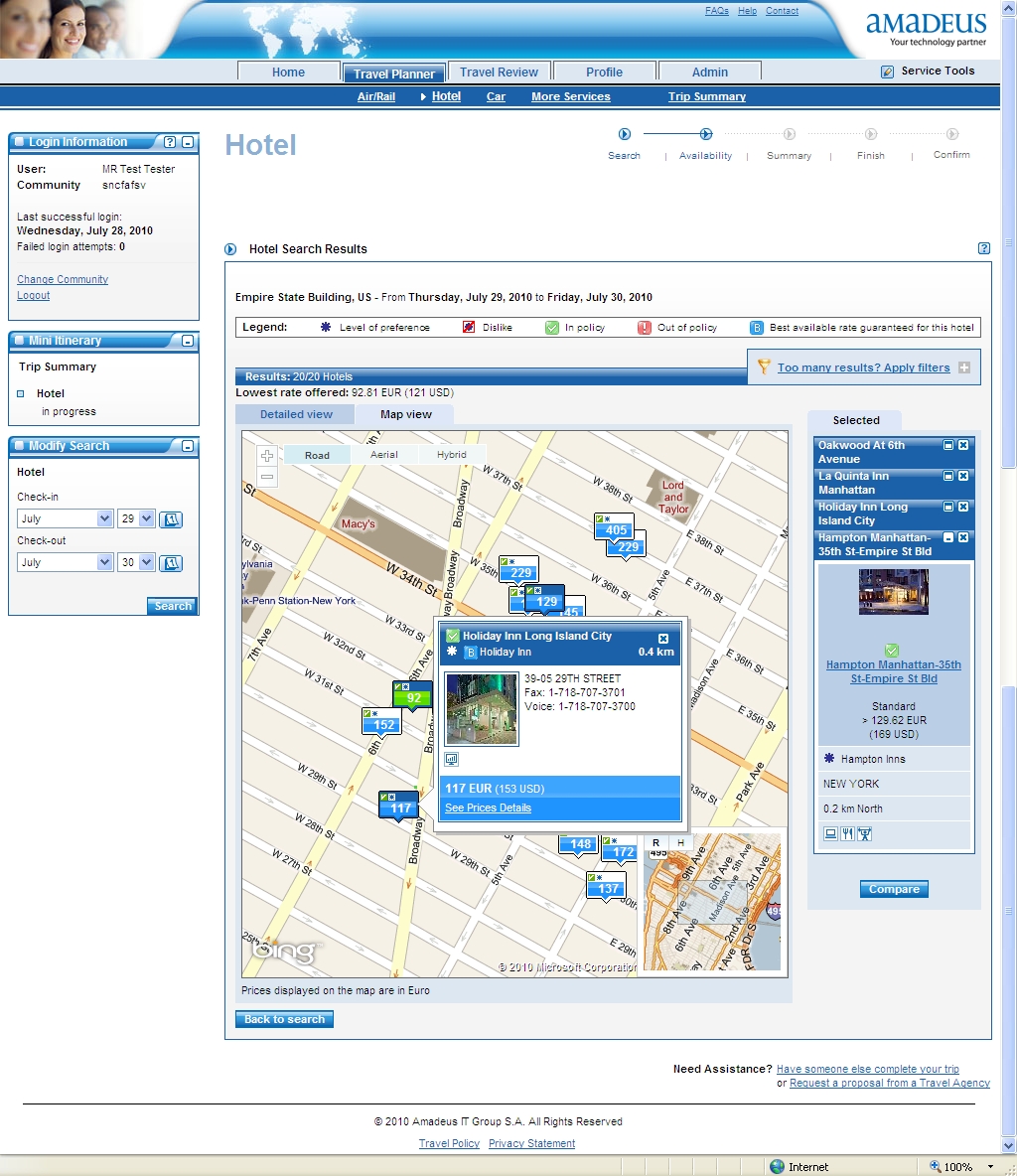1017x1176 pixels.
Task: Zoom out on the map with minus icon
Action: pyautogui.click(x=267, y=477)
